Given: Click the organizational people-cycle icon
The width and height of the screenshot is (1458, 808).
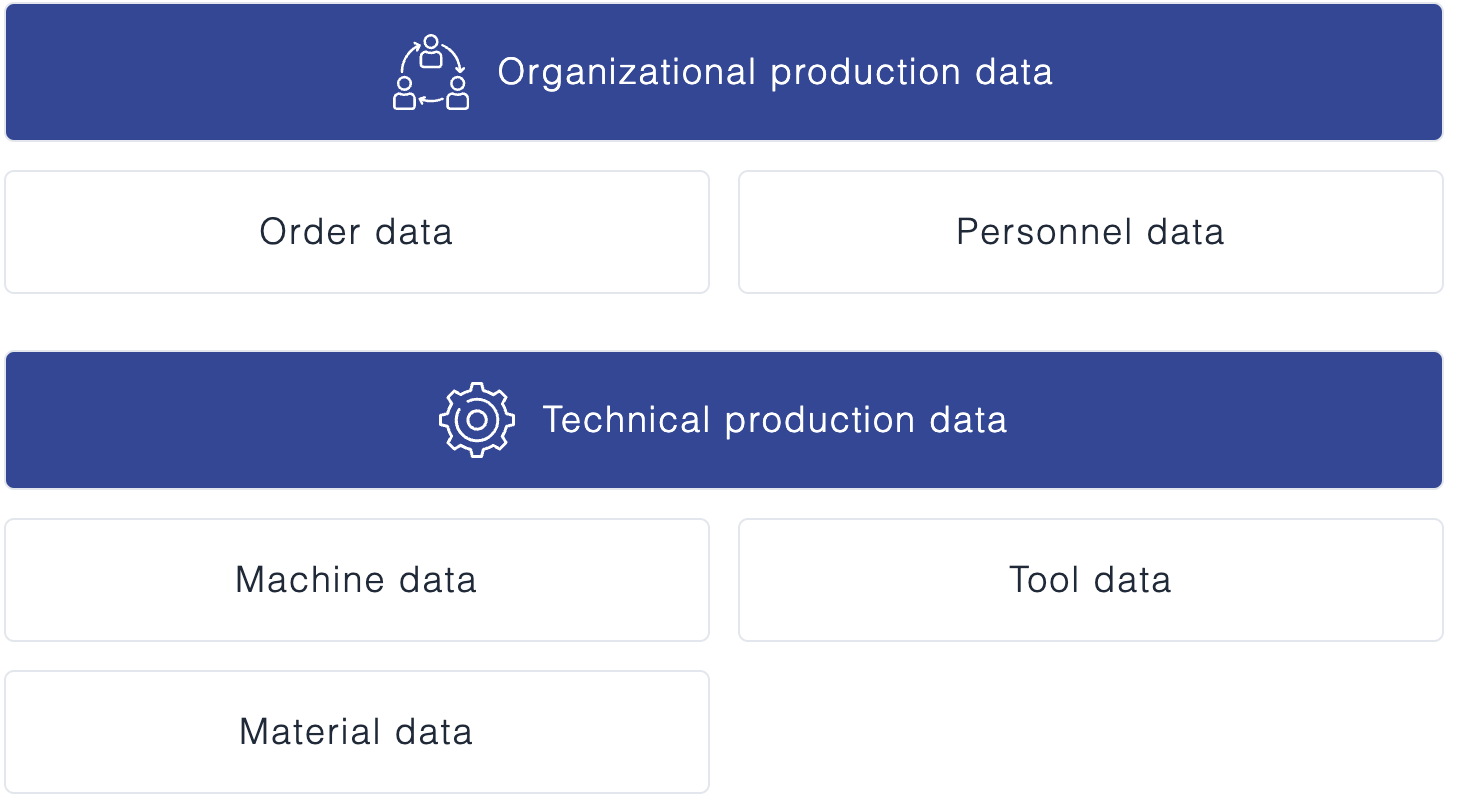Looking at the screenshot, I should click(x=431, y=73).
